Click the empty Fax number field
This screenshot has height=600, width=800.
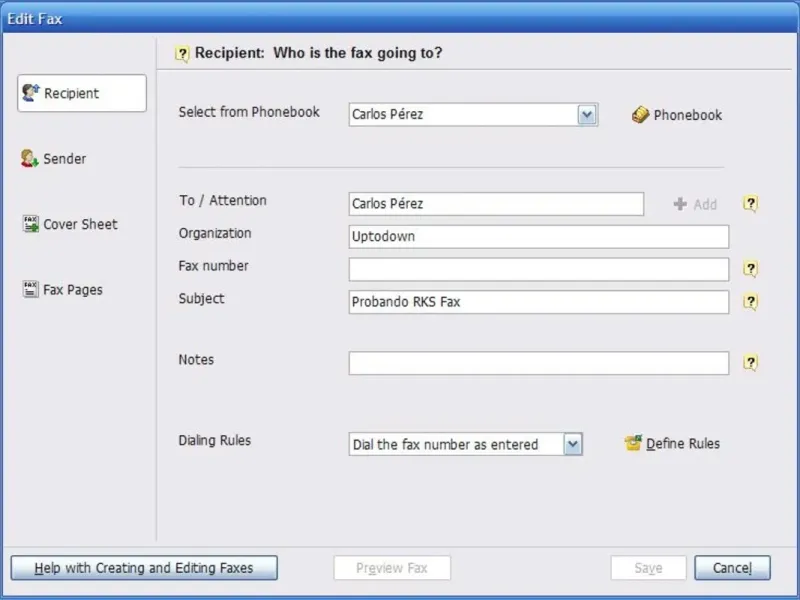click(539, 269)
